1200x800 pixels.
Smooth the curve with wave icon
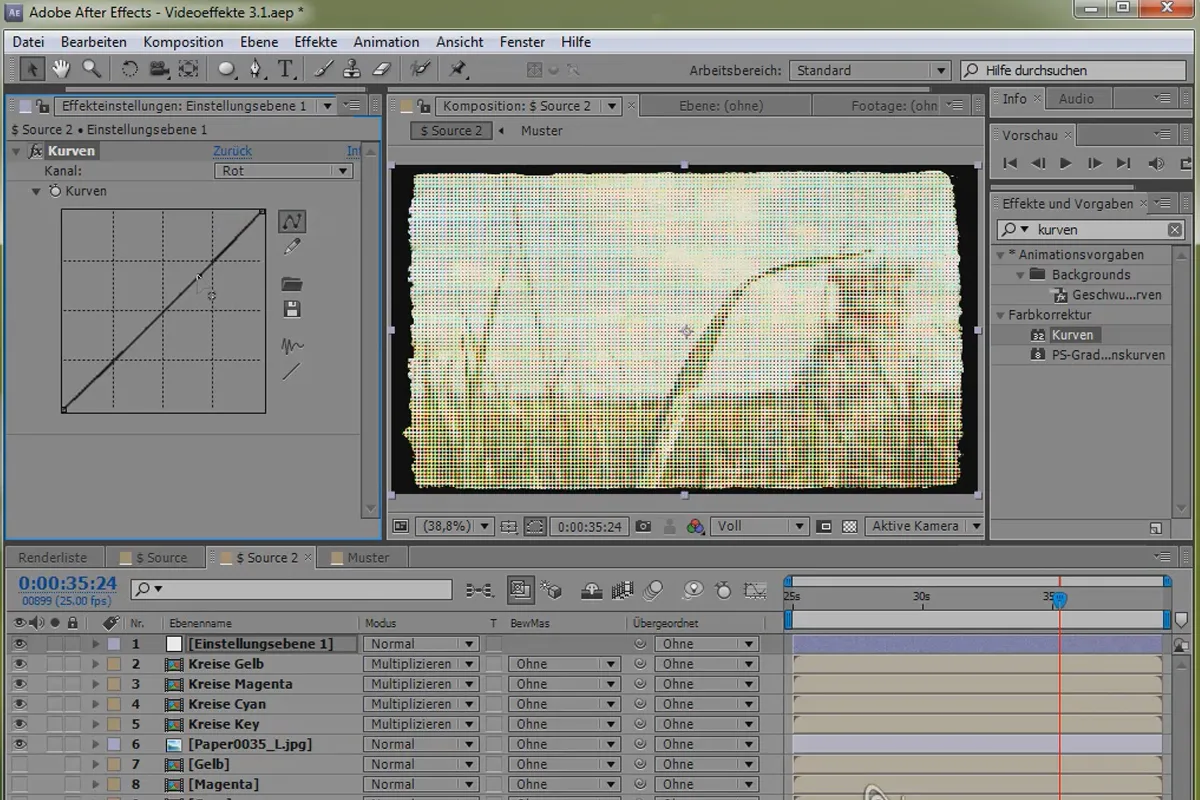(x=292, y=346)
